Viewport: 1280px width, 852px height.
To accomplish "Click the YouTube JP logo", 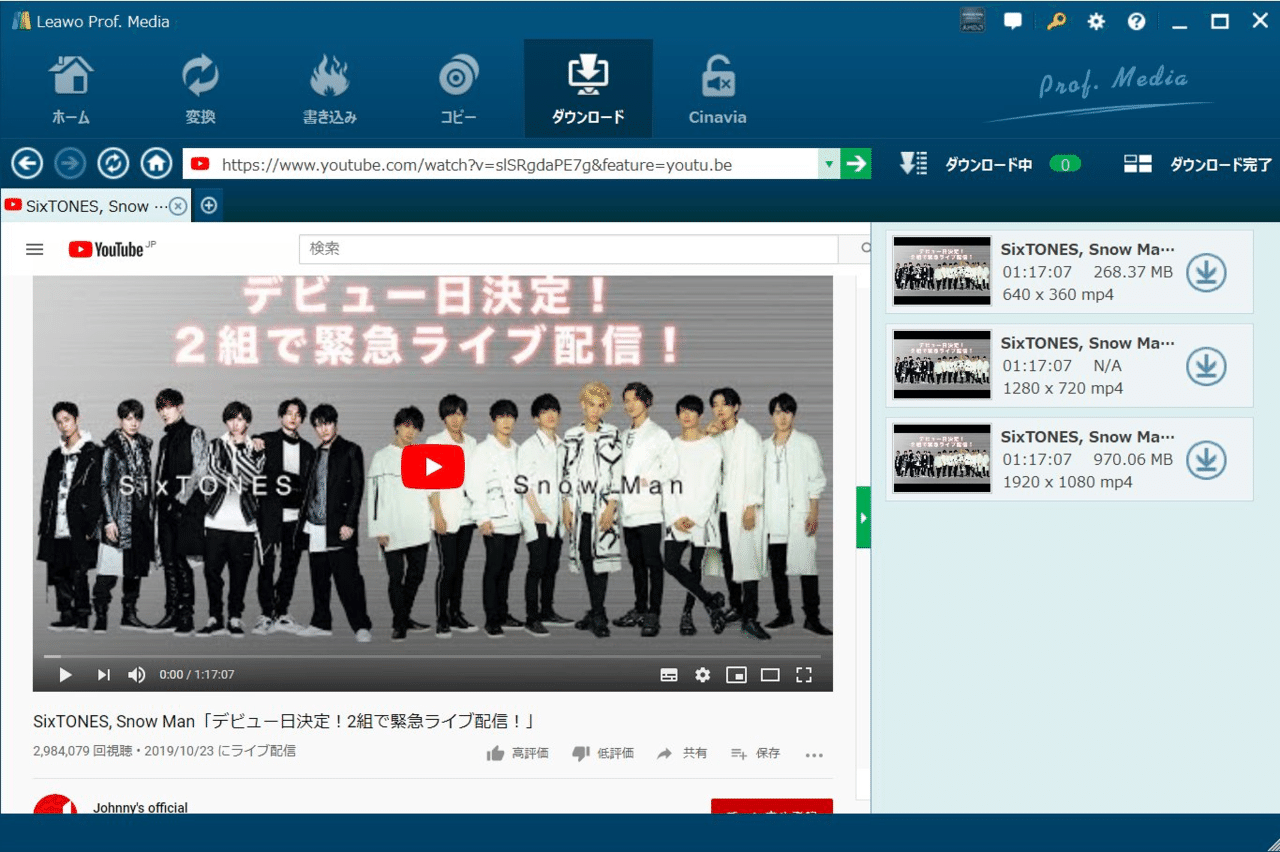I will tap(112, 249).
